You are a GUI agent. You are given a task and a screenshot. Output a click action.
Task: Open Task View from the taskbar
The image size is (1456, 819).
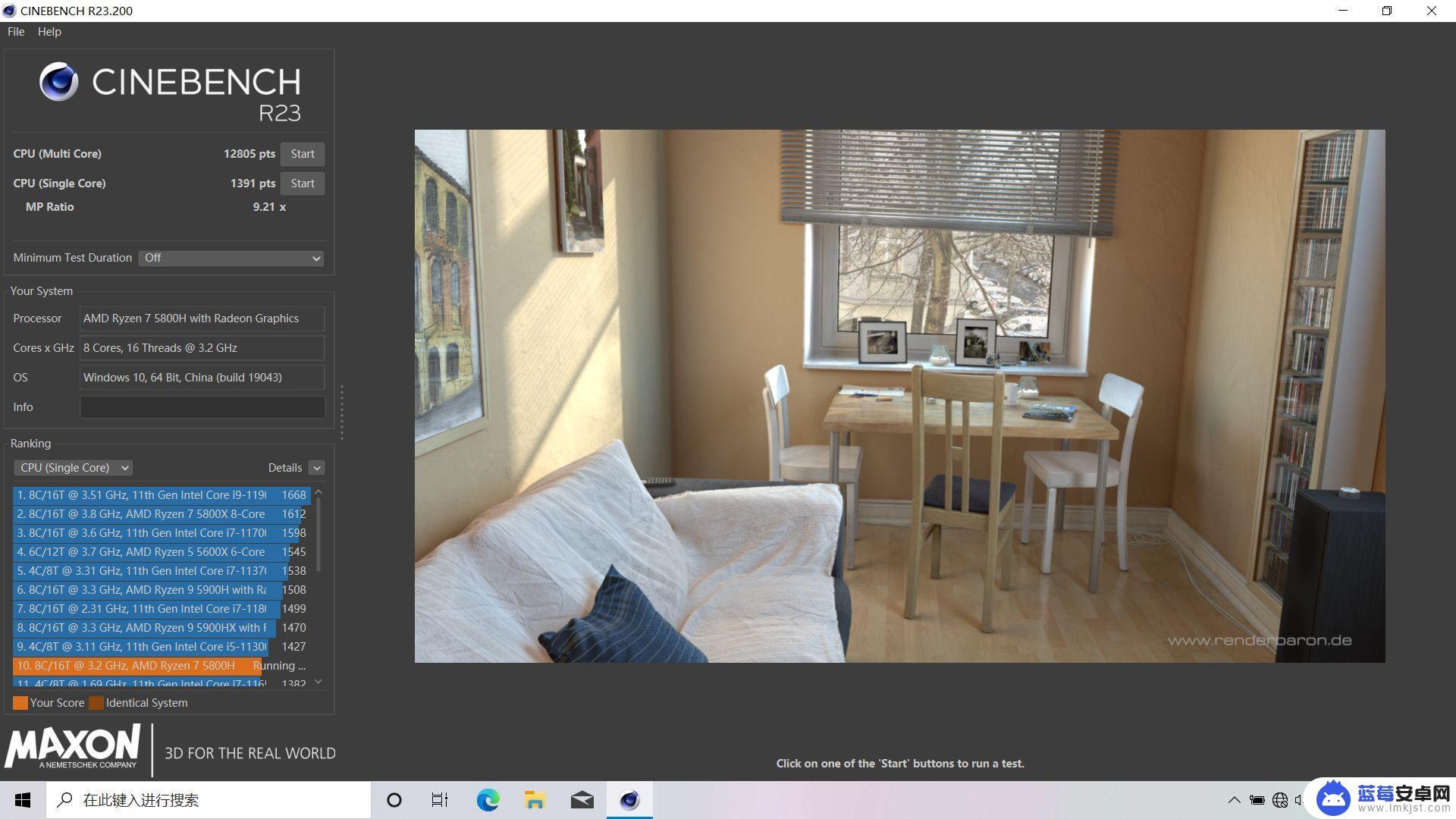[440, 800]
